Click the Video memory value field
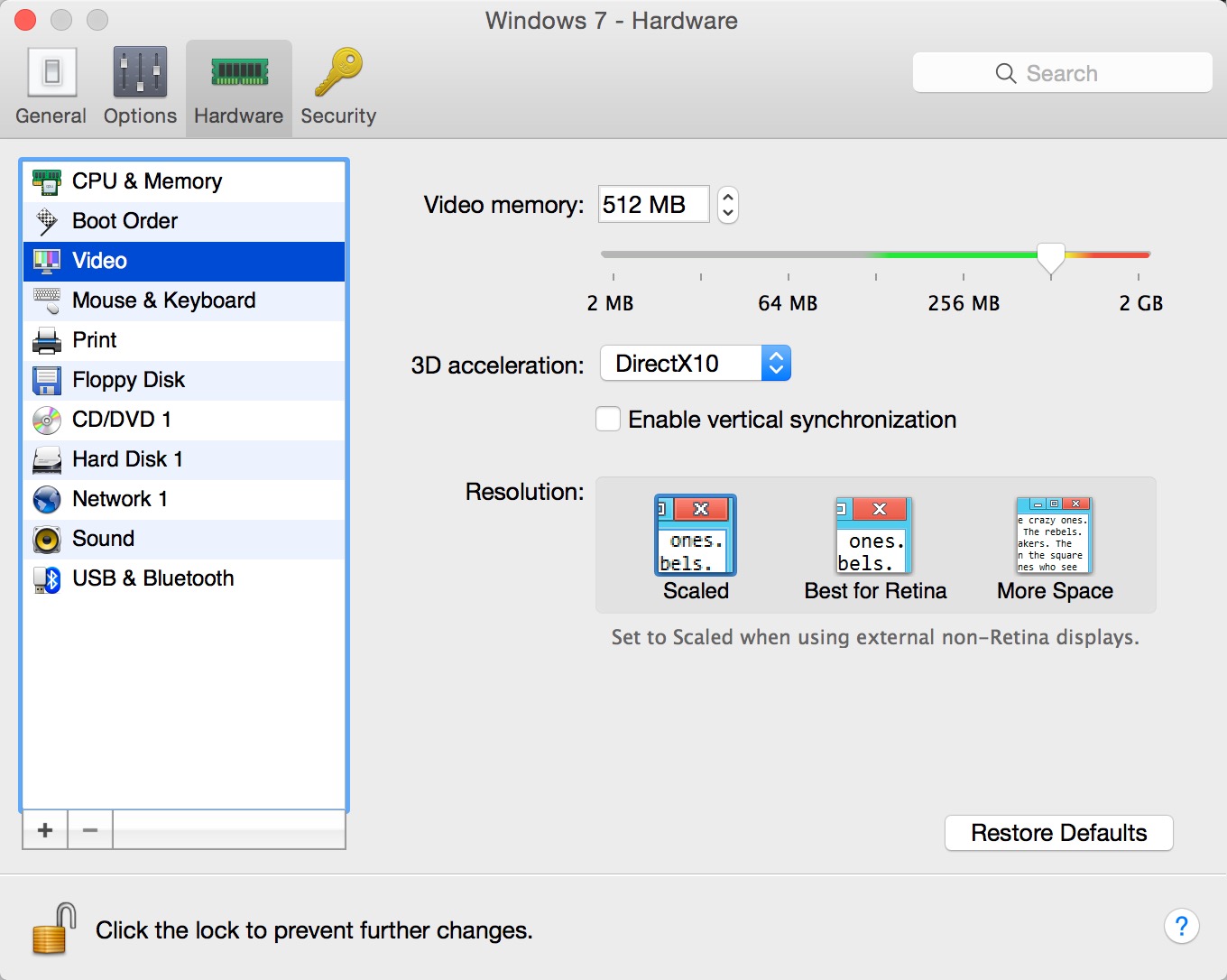Screen dimensions: 1227x980 (x=654, y=205)
